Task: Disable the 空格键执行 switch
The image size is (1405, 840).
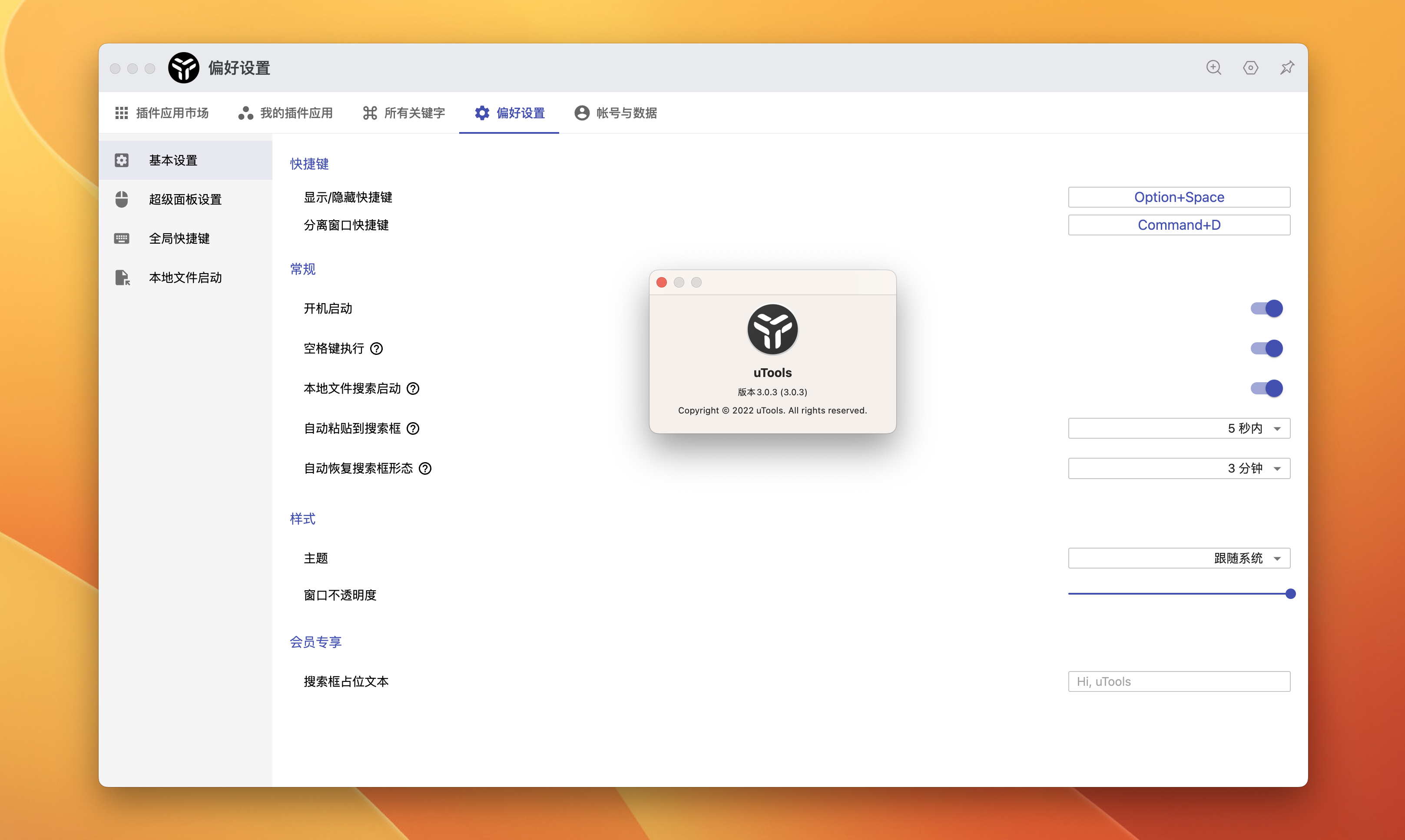Action: click(x=1266, y=349)
